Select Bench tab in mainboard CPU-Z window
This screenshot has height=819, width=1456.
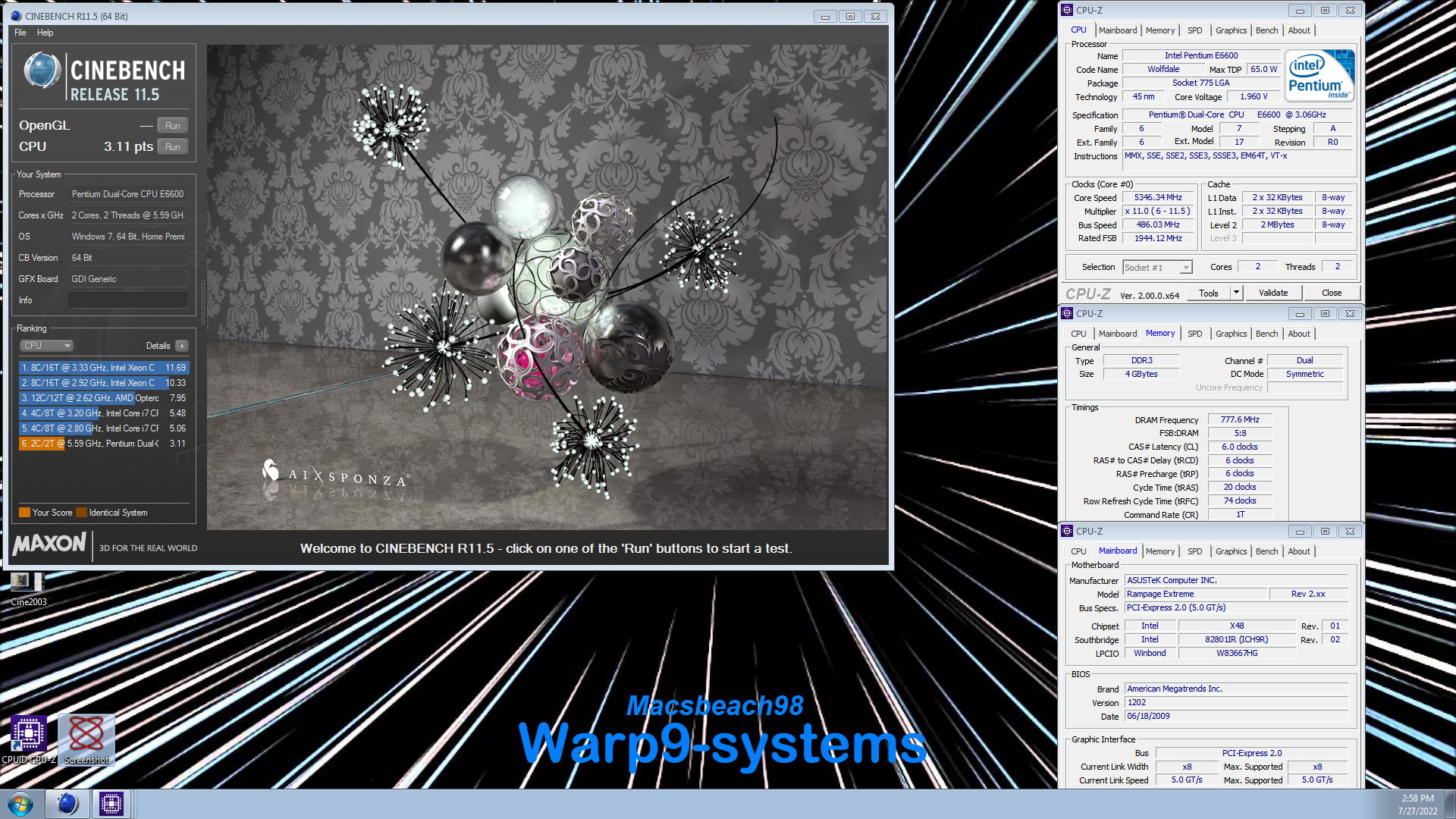pyautogui.click(x=1266, y=551)
